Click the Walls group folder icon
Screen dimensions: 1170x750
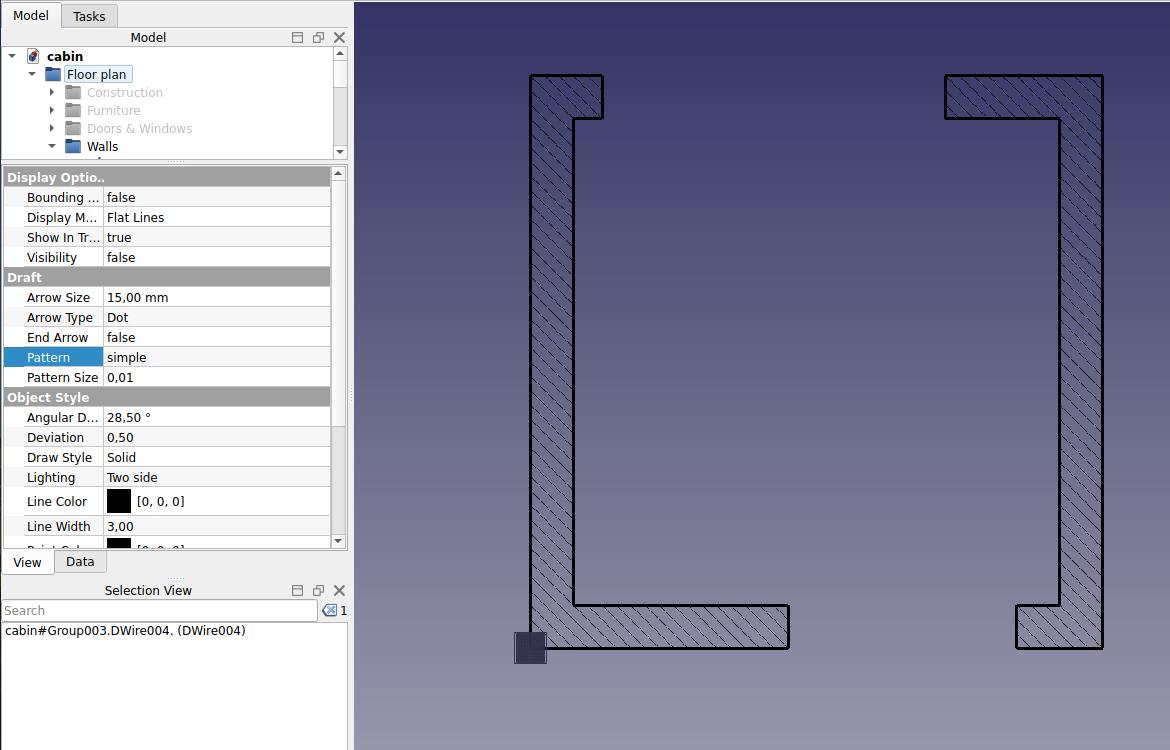point(73,145)
